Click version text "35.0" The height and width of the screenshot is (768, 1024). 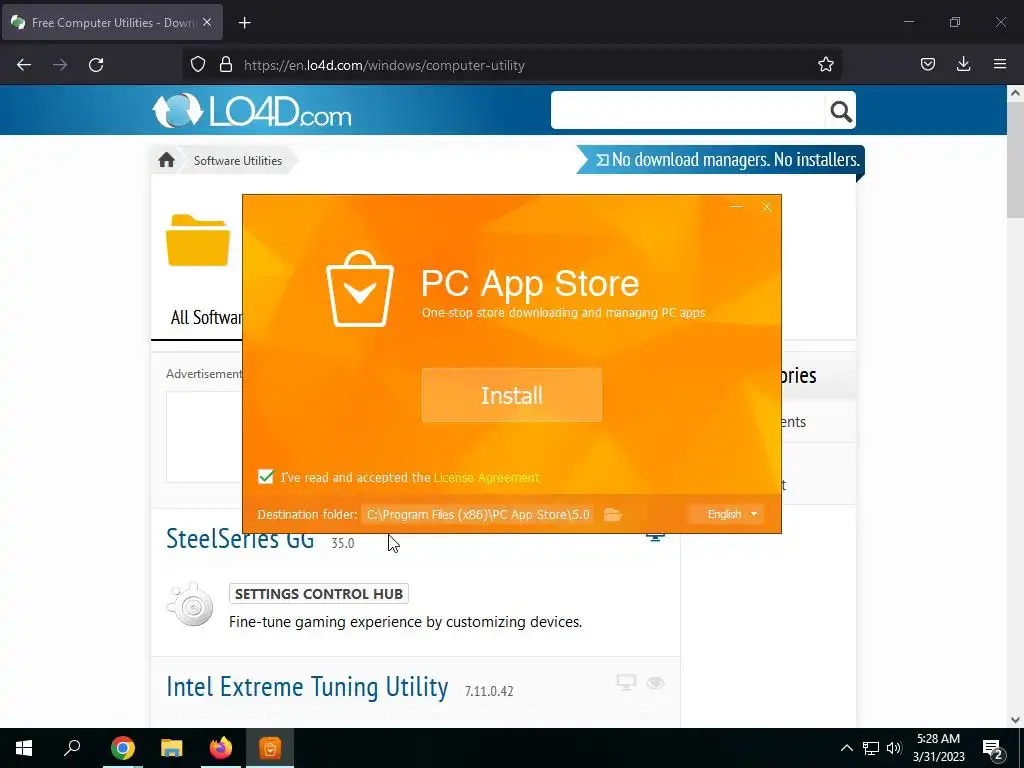[x=343, y=543]
